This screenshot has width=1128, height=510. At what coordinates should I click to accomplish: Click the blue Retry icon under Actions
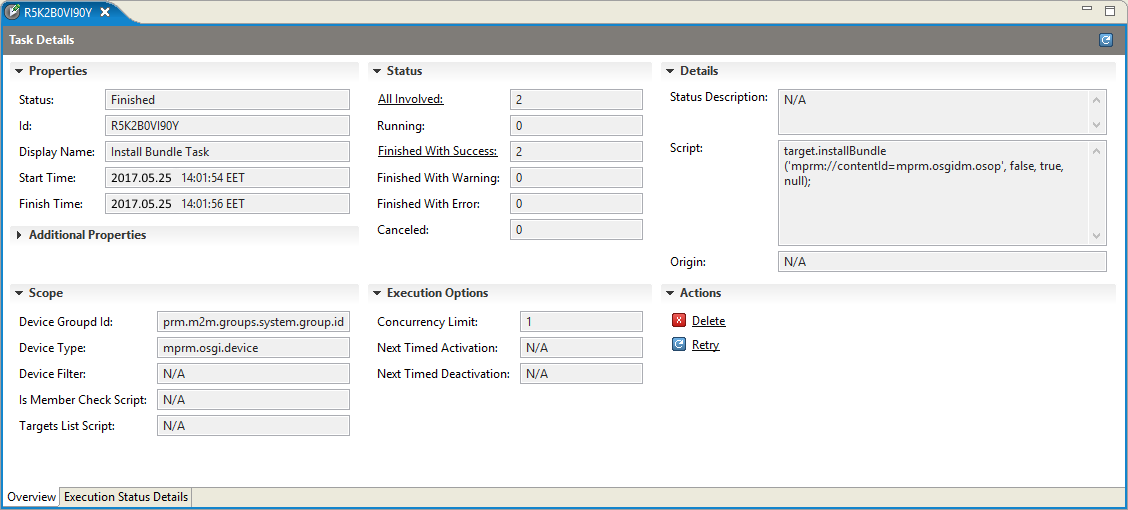coord(678,345)
